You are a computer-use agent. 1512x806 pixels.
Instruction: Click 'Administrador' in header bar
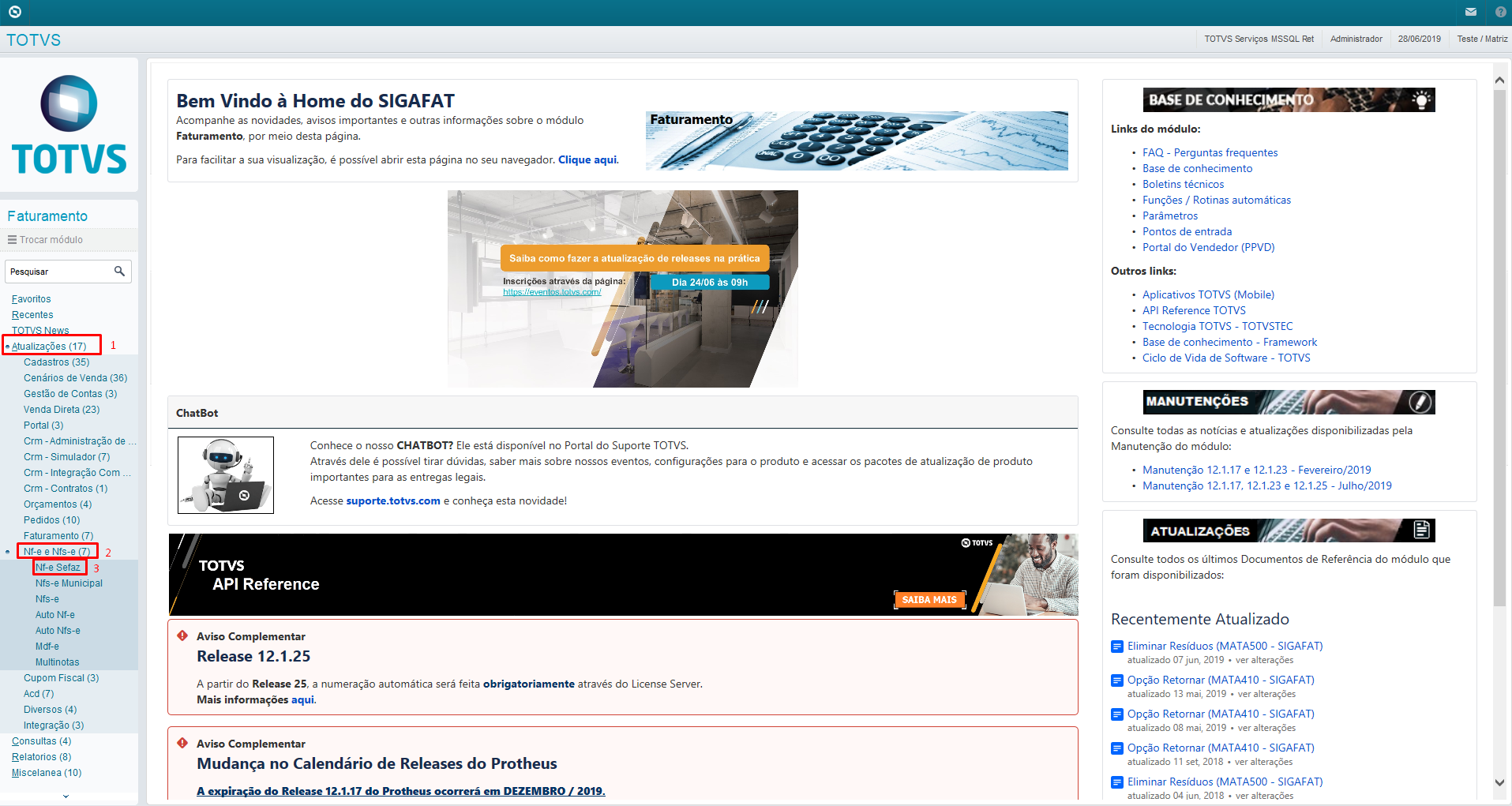point(1356,39)
